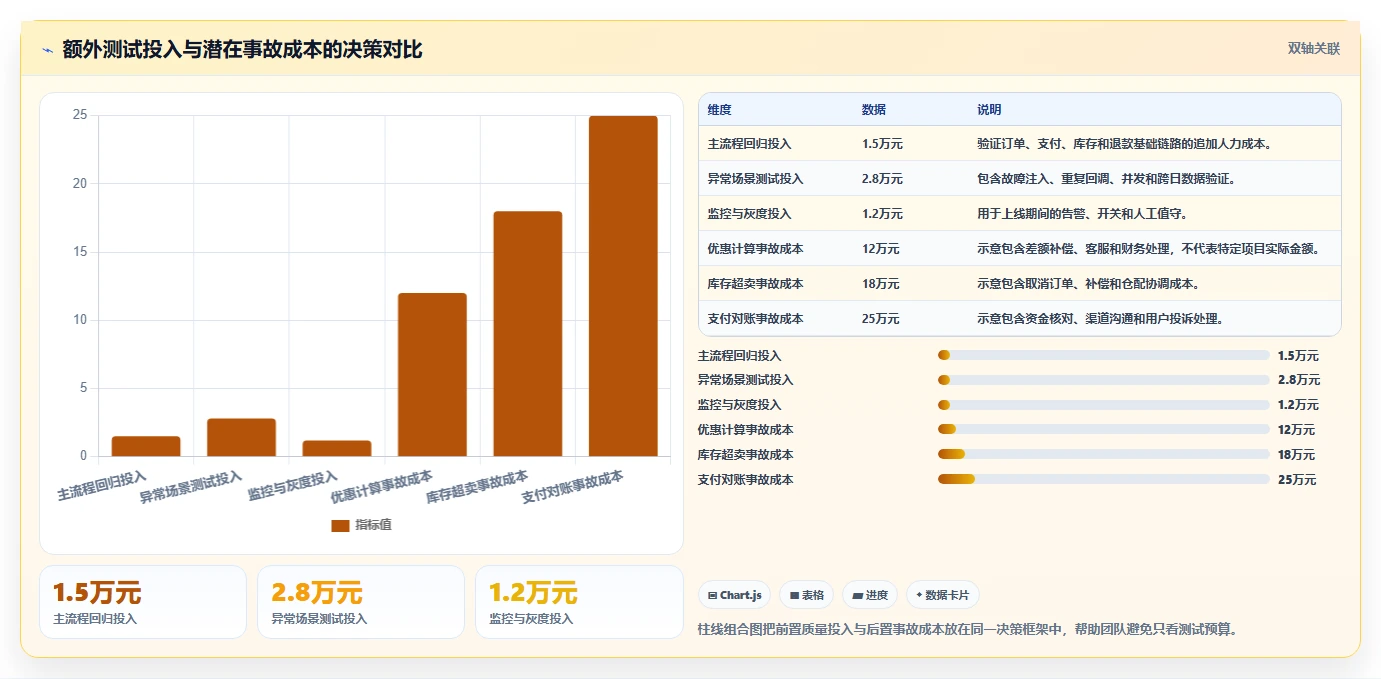The width and height of the screenshot is (1381, 679).
Task: Select the 异常场景测试投入 table row name
Action: [x=755, y=179]
